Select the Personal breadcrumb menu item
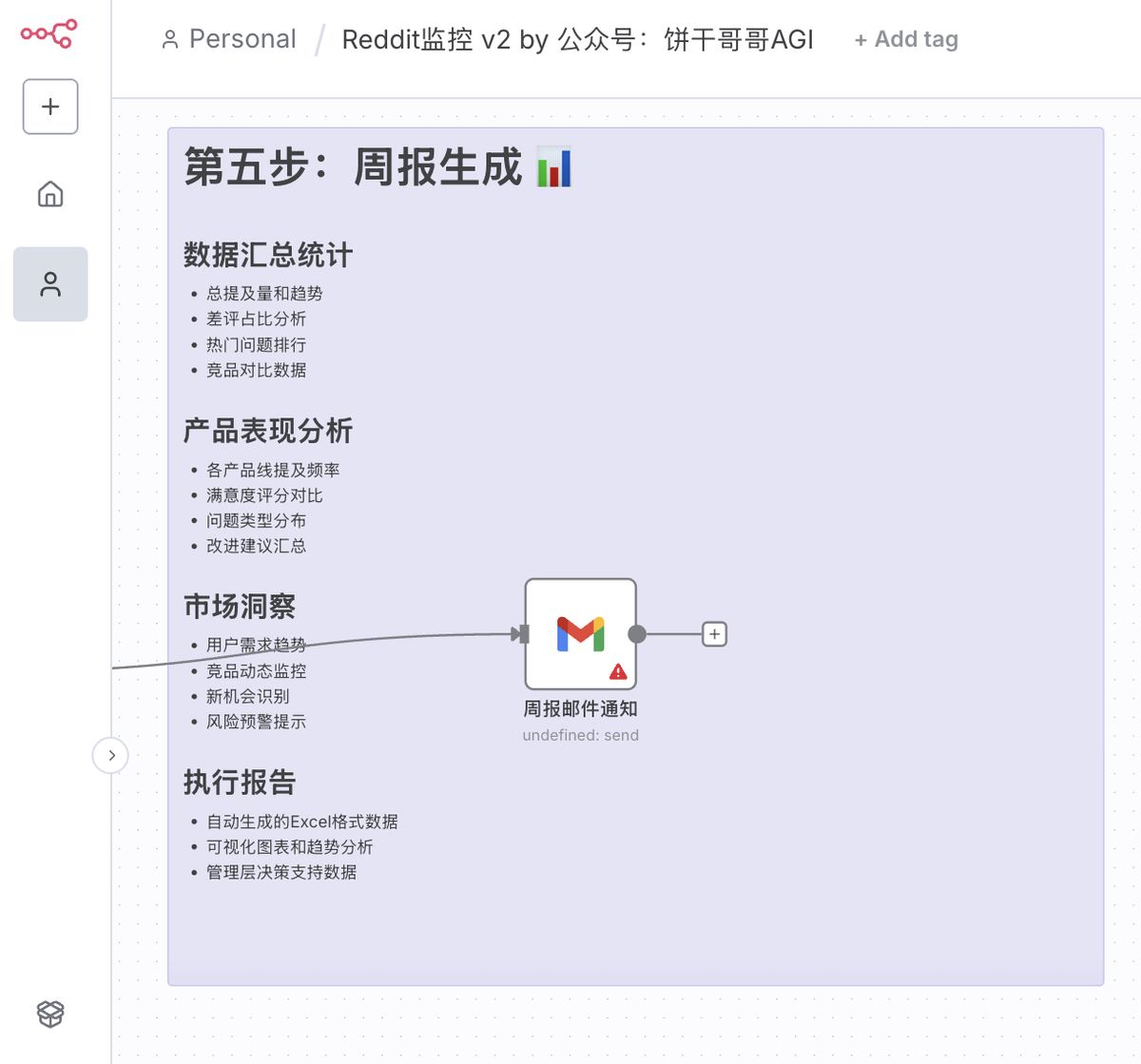Screen dimensions: 1141x1064 click(243, 38)
